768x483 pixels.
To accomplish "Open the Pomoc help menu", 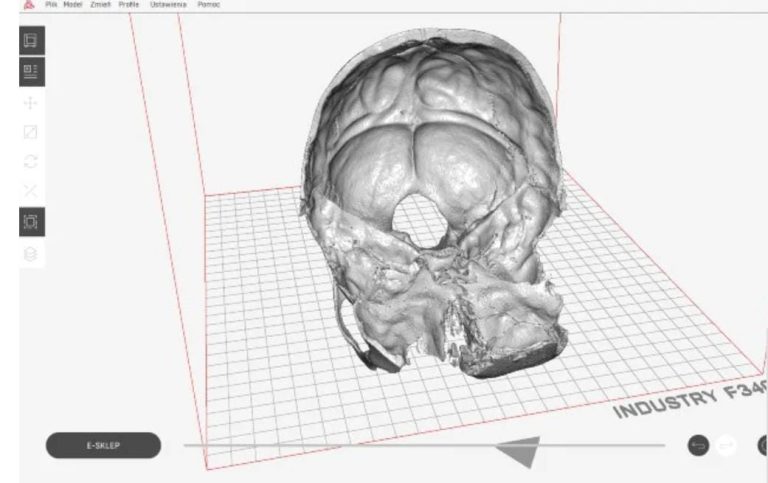I will [209, 5].
